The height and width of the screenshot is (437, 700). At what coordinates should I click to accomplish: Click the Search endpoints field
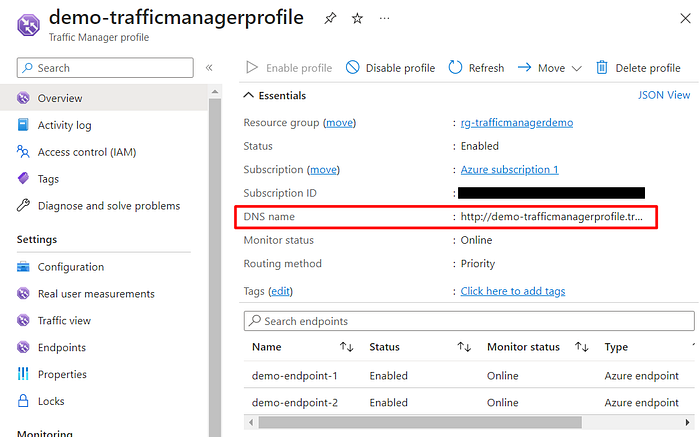[x=469, y=321]
